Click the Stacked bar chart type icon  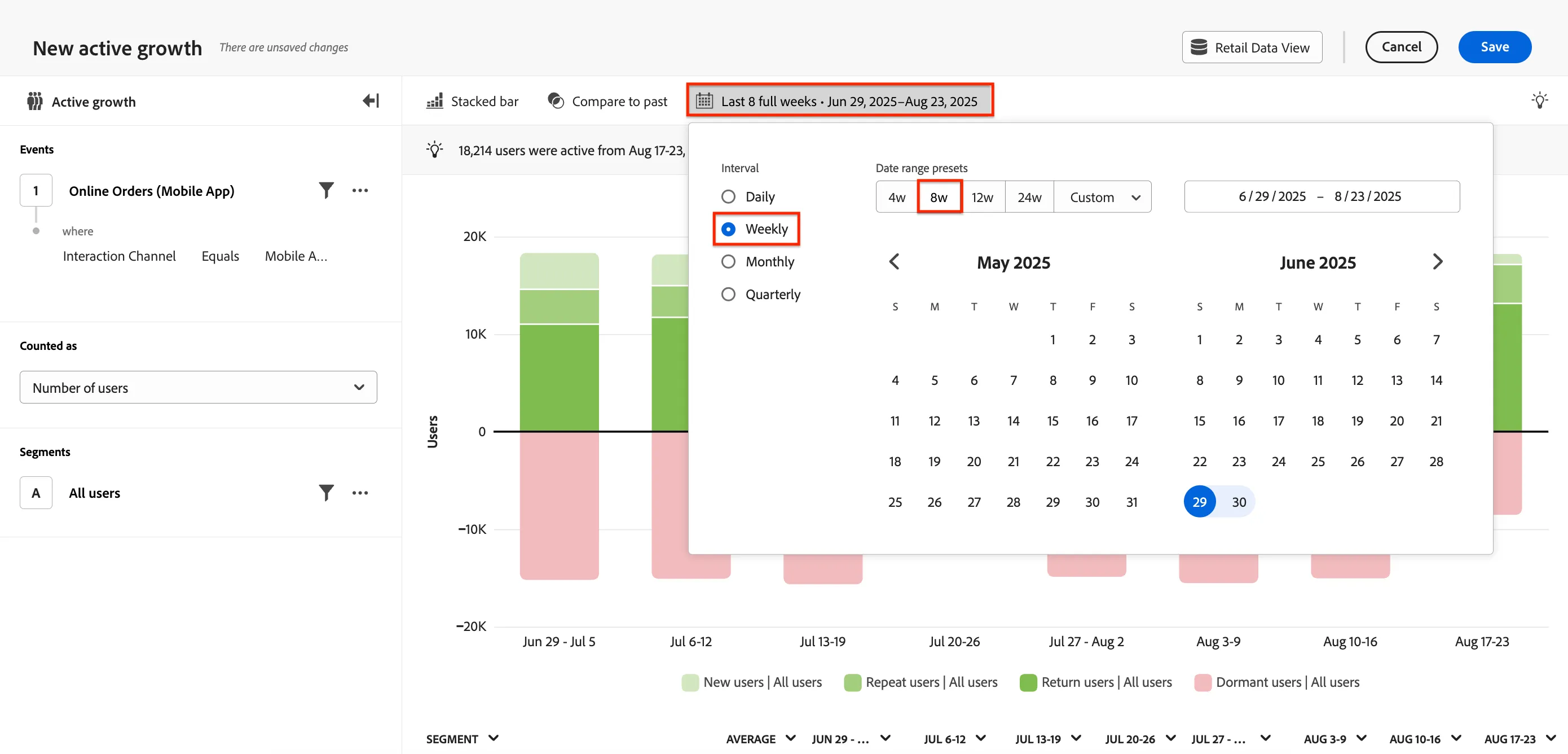click(435, 101)
